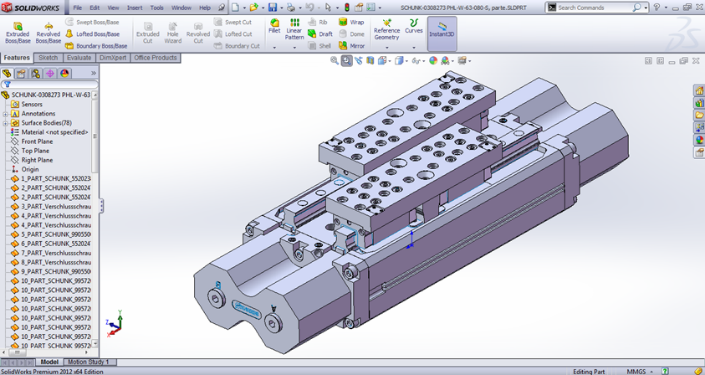
Task: Click the Wrap tool
Action: click(351, 22)
